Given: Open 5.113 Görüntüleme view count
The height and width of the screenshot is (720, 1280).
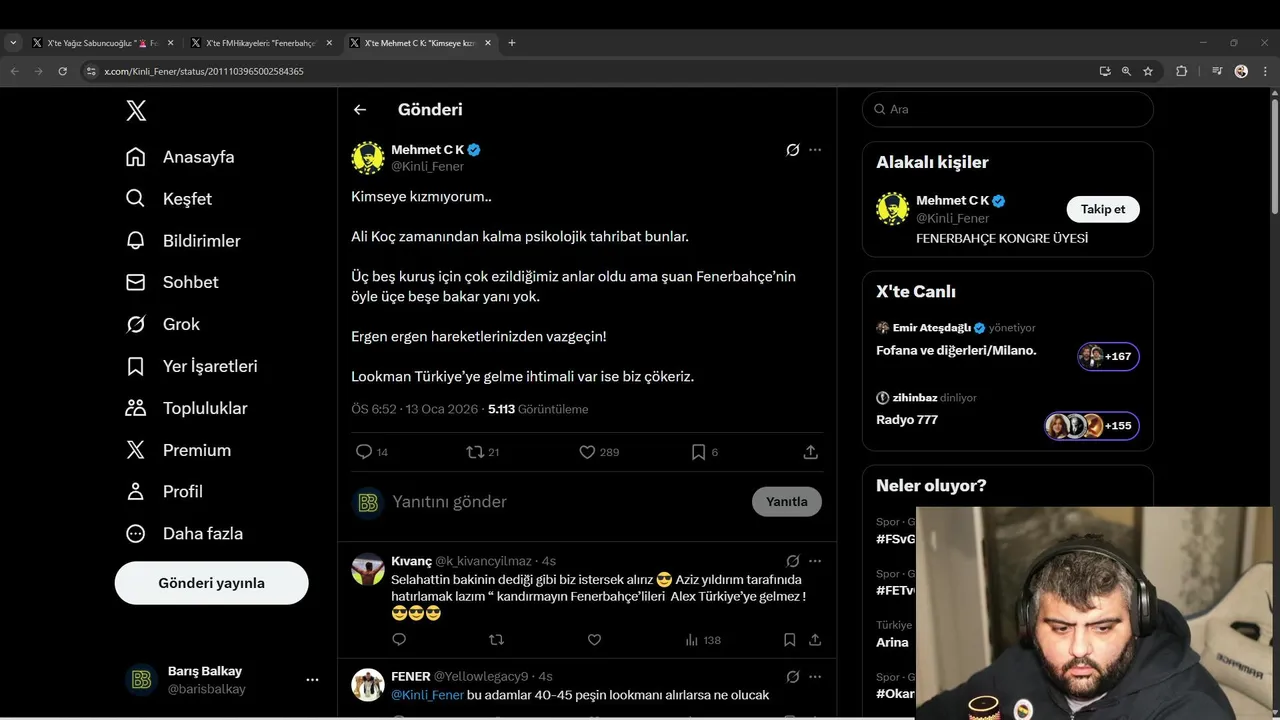Looking at the screenshot, I should point(538,409).
